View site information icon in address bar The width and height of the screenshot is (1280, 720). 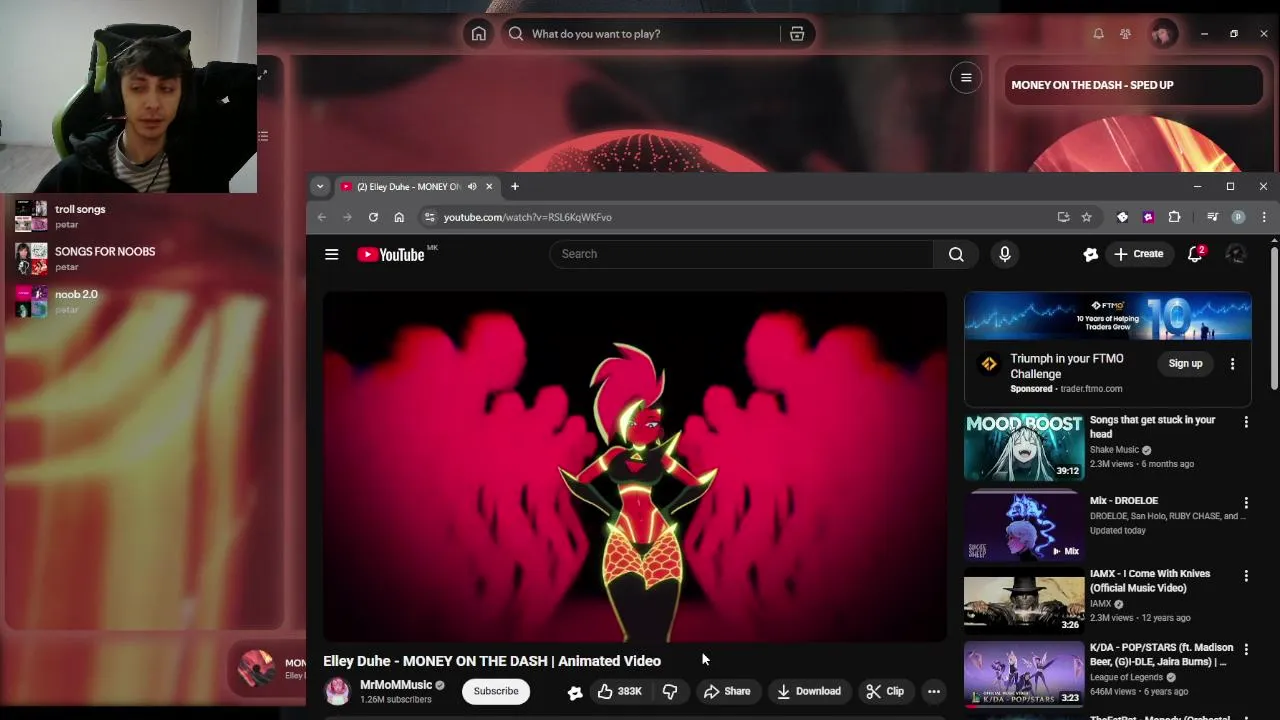429,217
